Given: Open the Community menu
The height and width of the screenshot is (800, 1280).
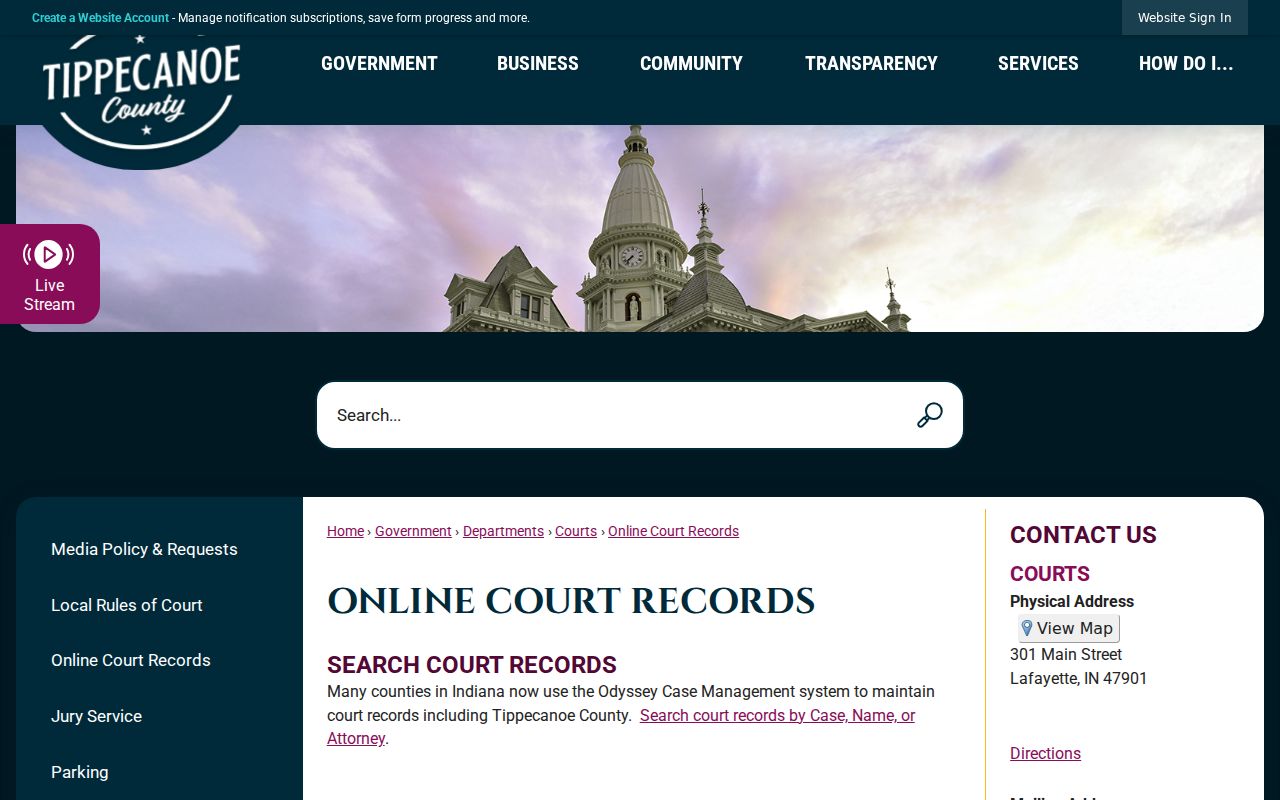Looking at the screenshot, I should click(x=691, y=63).
